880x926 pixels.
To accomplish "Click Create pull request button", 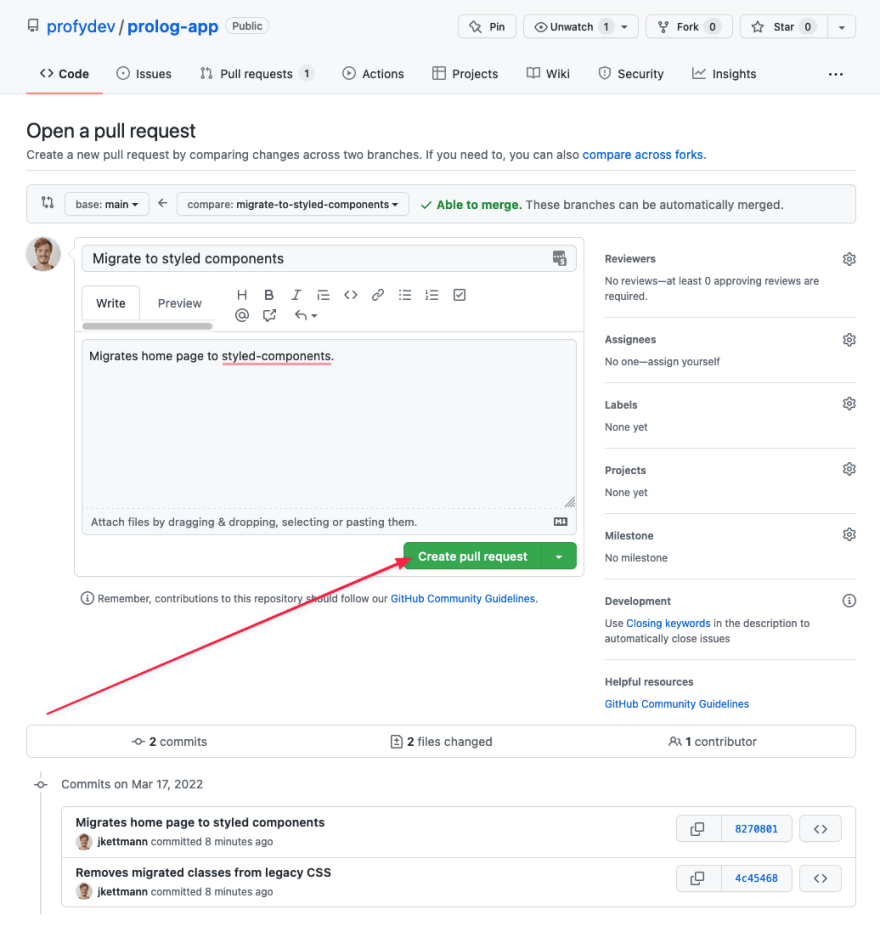I will 472,556.
